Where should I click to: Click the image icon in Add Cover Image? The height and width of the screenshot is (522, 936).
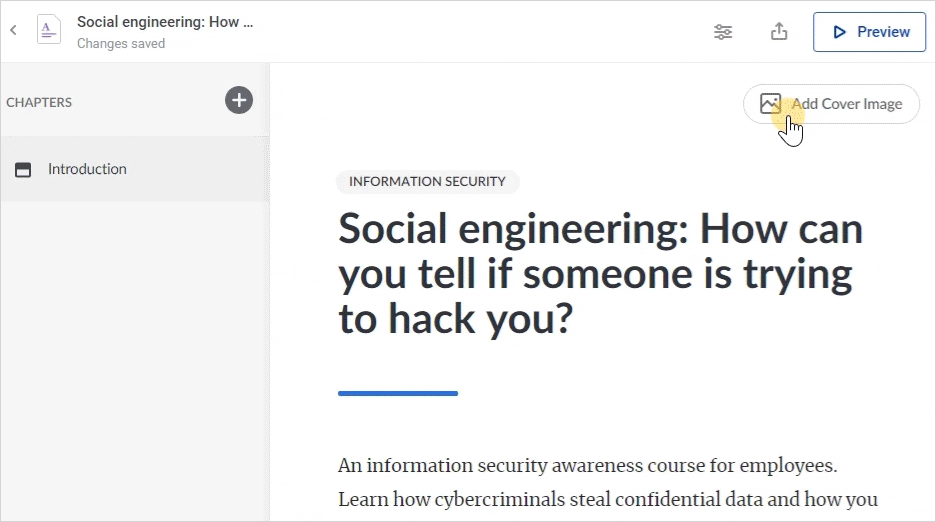coord(770,103)
